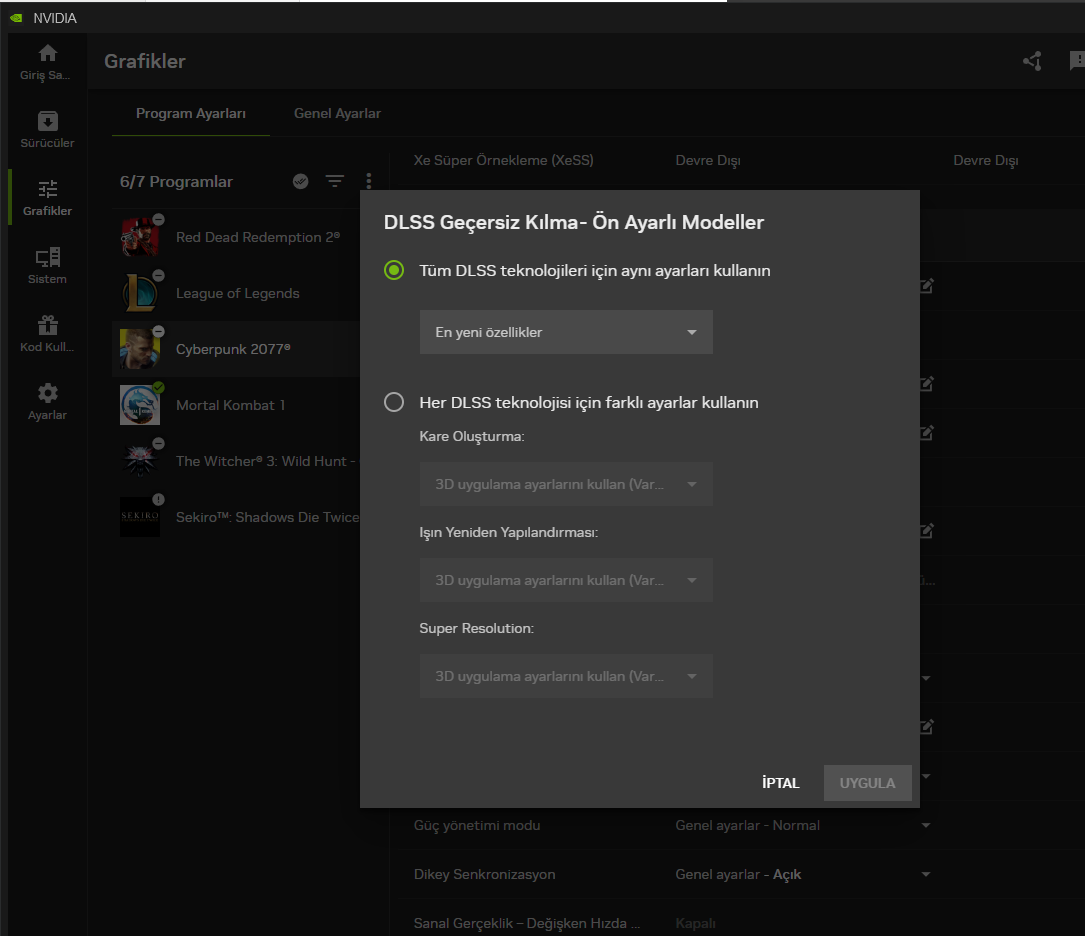Open the Sürücüler drivers section
This screenshot has width=1085, height=936.
pyautogui.click(x=47, y=129)
